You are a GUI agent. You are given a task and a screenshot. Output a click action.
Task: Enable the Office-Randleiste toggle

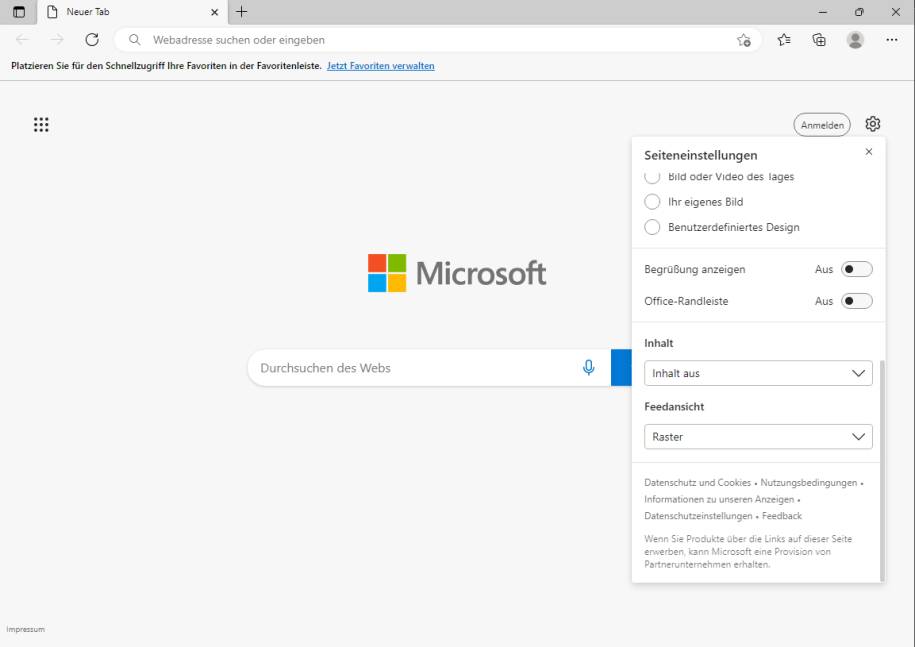[858, 301]
